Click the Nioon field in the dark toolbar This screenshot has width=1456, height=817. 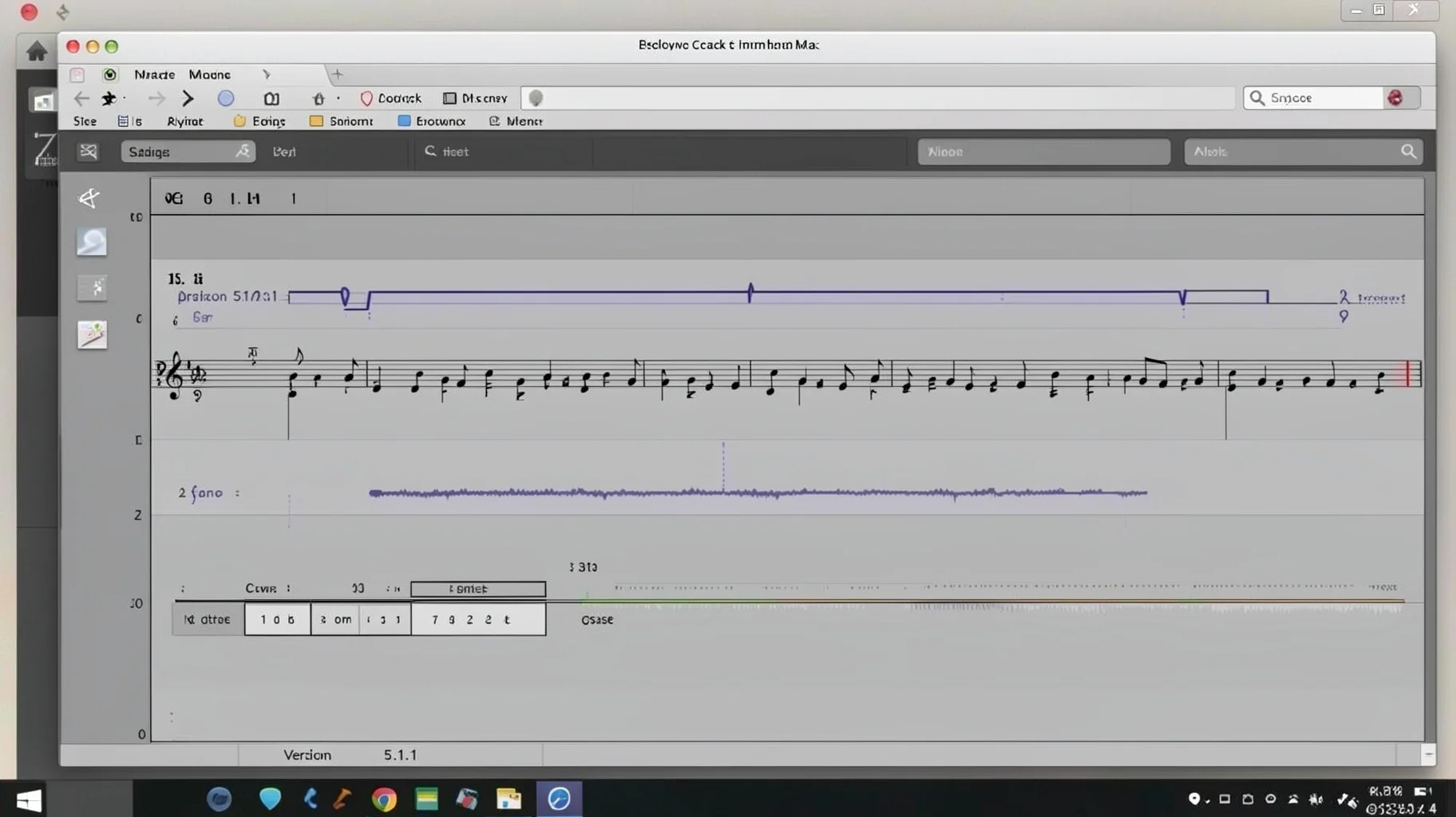tap(1044, 152)
